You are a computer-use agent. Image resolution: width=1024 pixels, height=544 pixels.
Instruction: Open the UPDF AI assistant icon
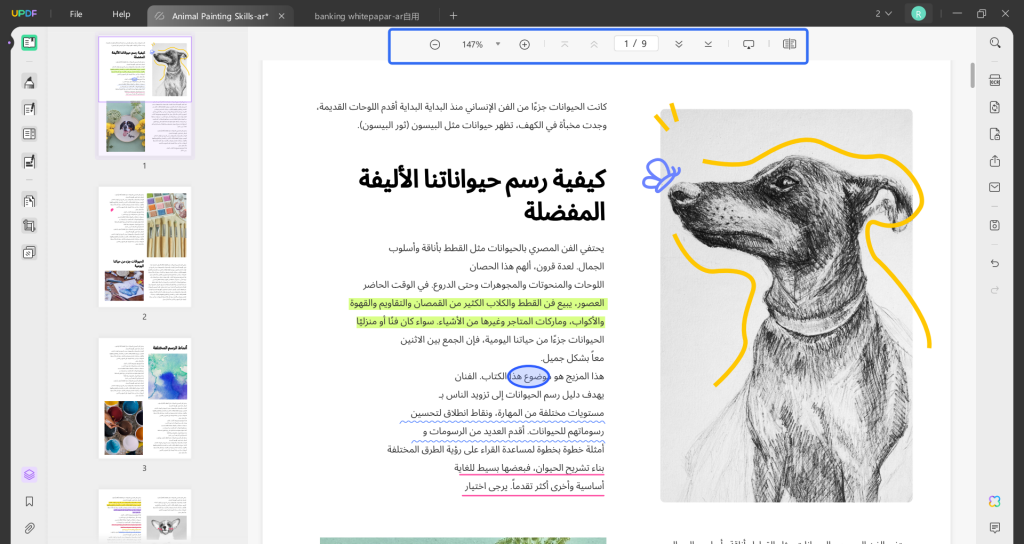[x=995, y=502]
